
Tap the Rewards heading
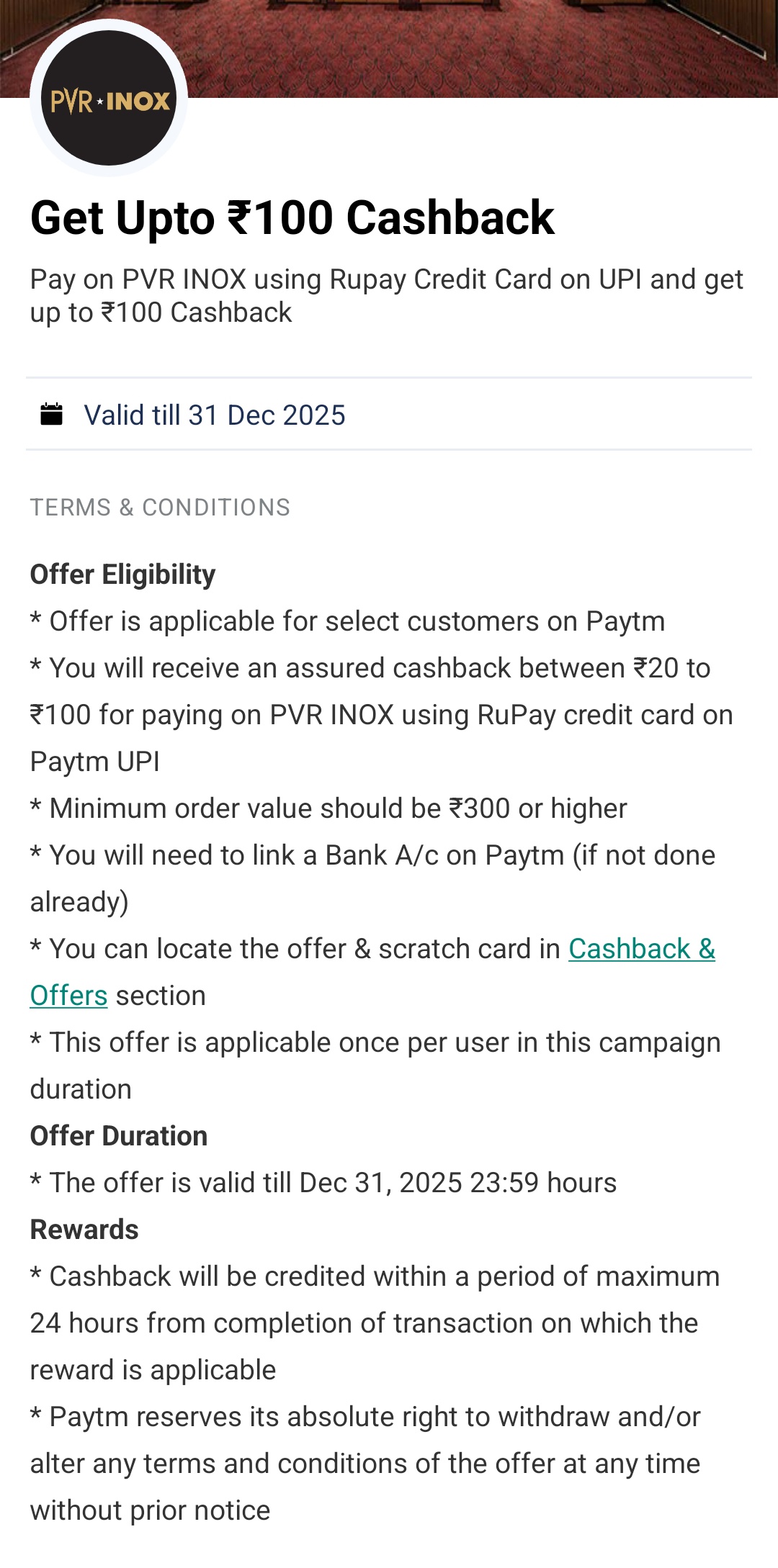pos(84,1230)
